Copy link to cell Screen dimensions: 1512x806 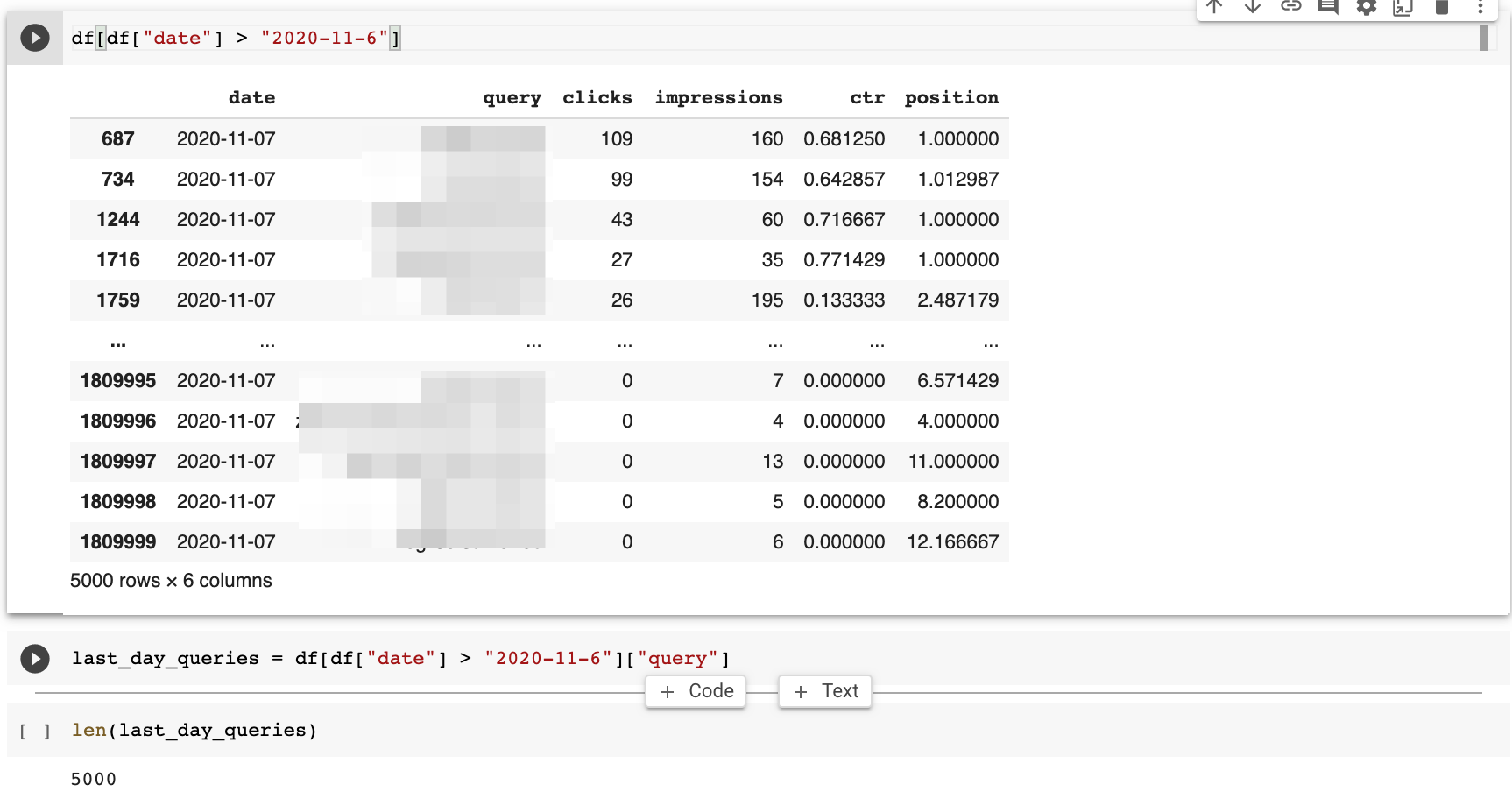coord(1290,7)
